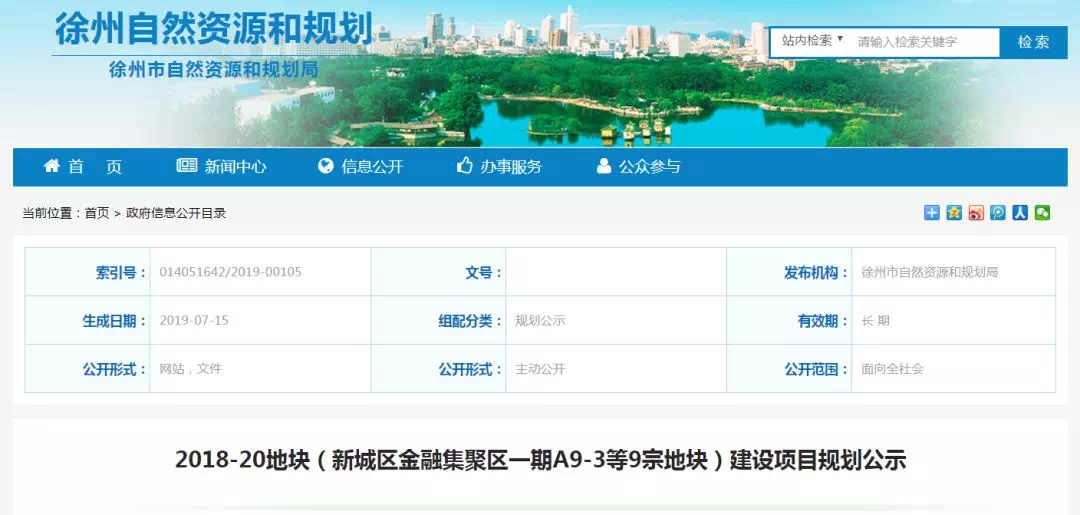Share to Renren network icon
The image size is (1080, 515).
pos(1020,213)
